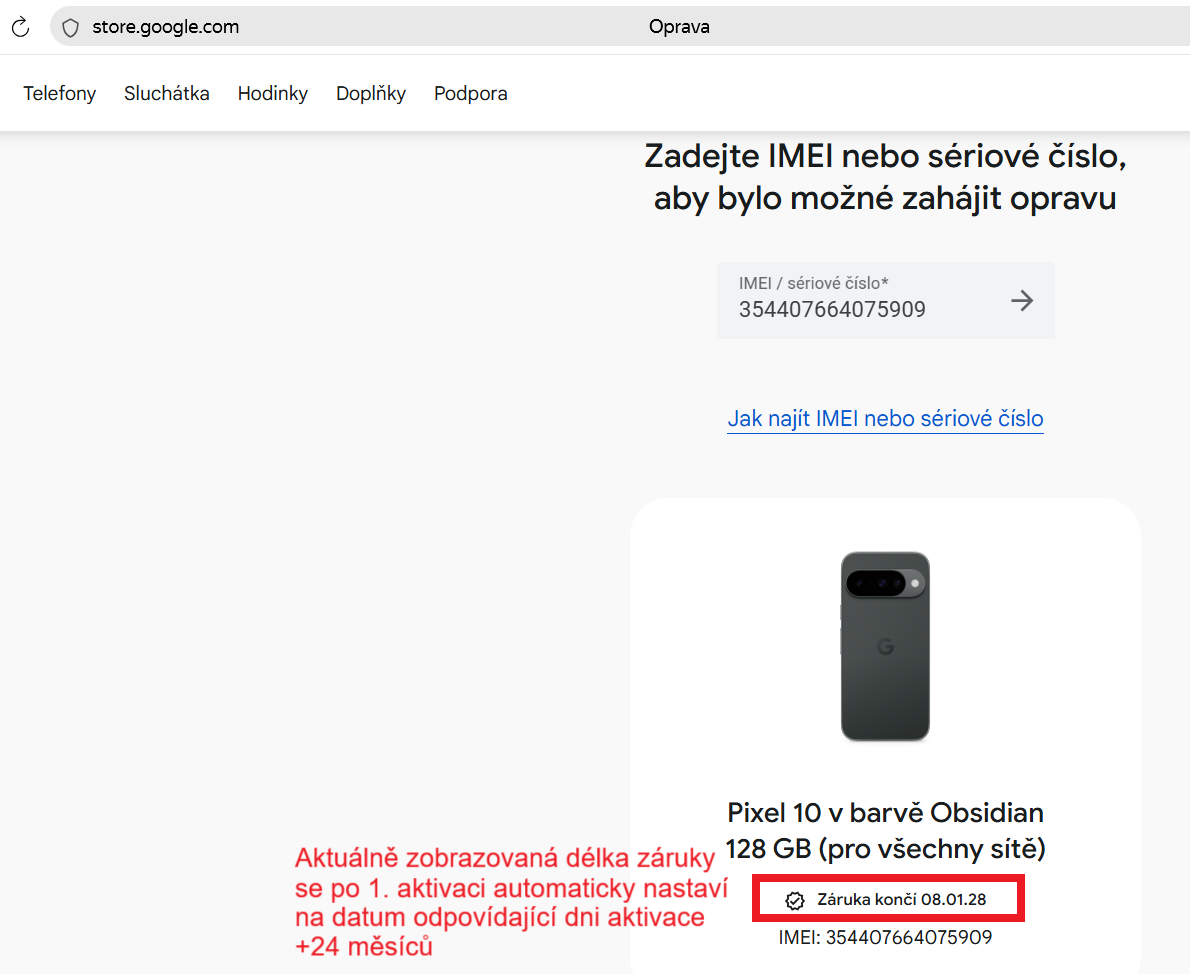Click the page reload icon

[20, 26]
